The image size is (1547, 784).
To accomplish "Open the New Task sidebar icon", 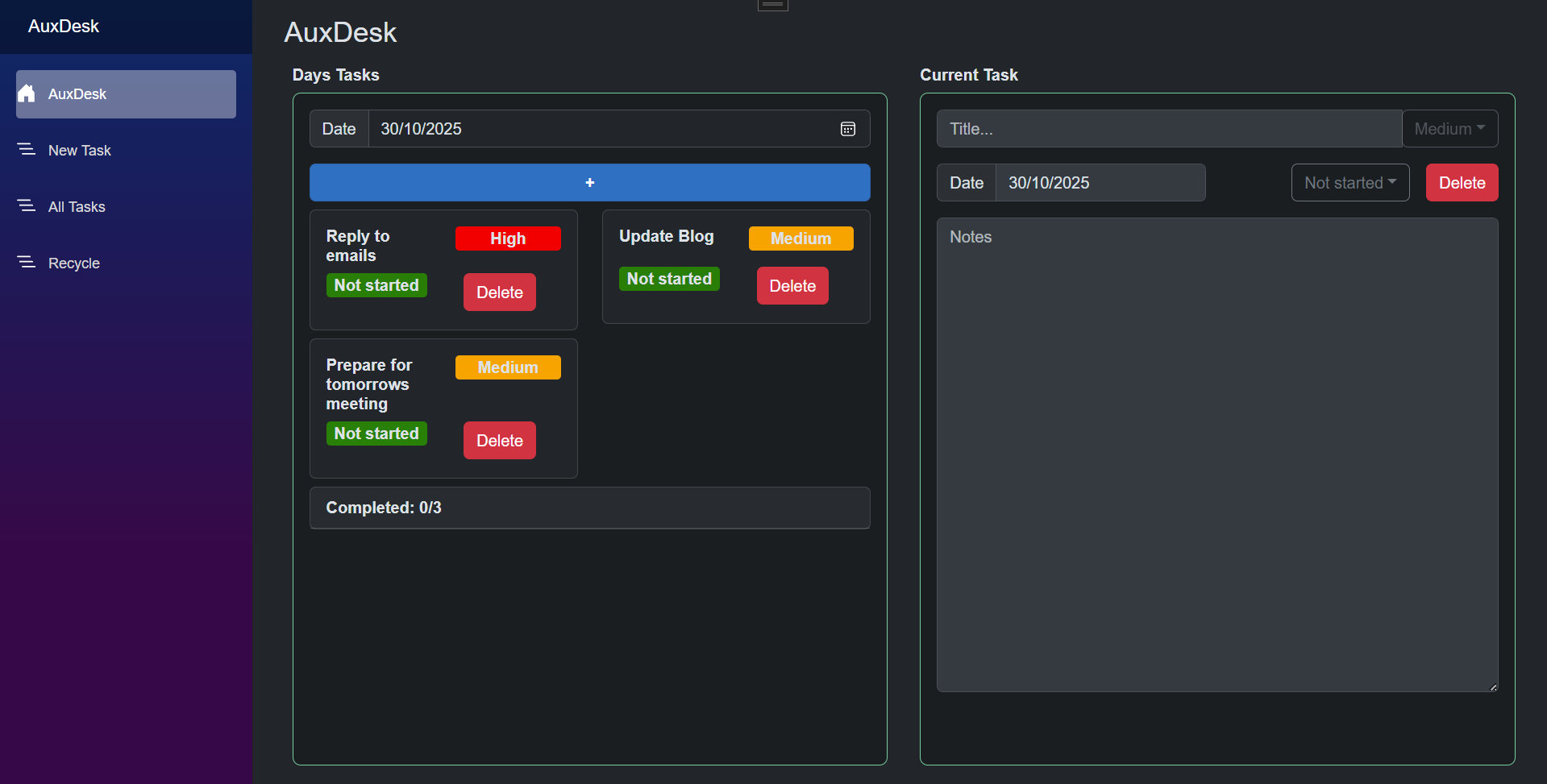I will click(27, 148).
